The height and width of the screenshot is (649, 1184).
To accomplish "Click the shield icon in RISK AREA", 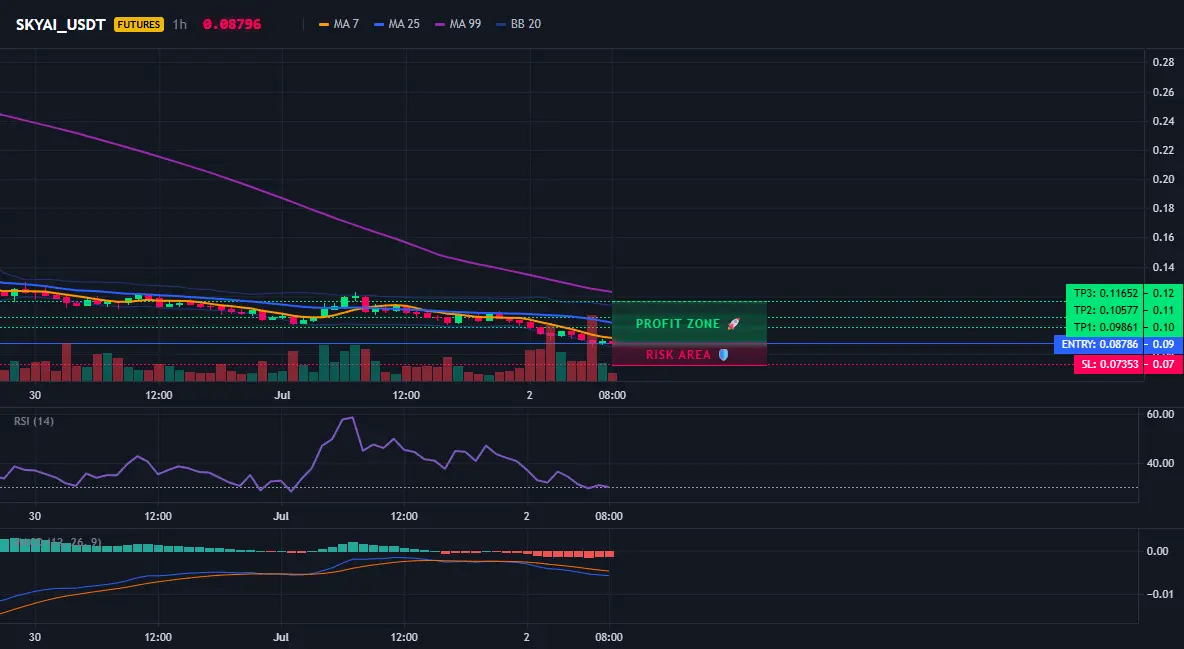I will [x=723, y=354].
